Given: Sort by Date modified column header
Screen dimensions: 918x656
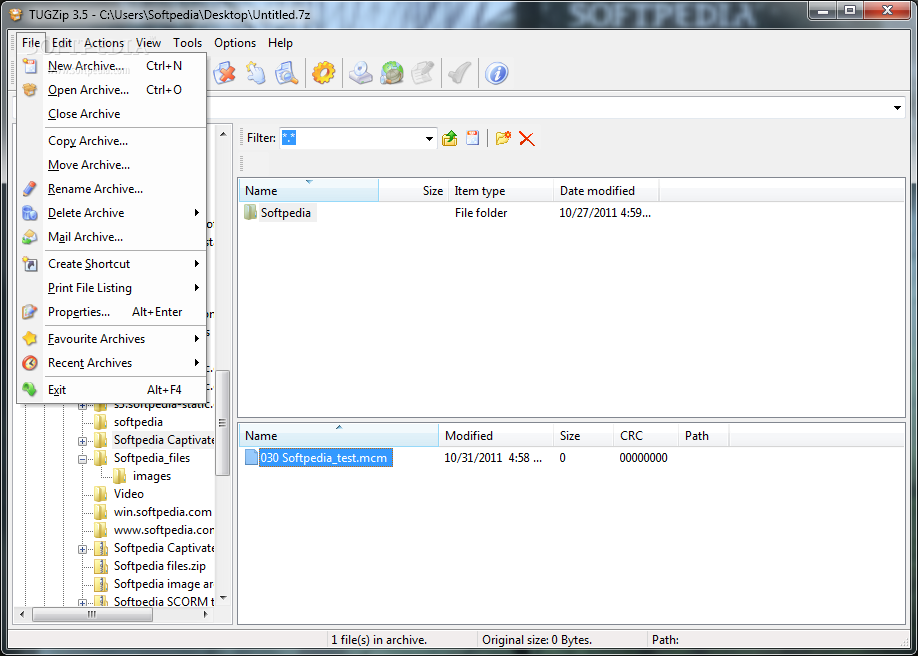Looking at the screenshot, I should click(607, 190).
